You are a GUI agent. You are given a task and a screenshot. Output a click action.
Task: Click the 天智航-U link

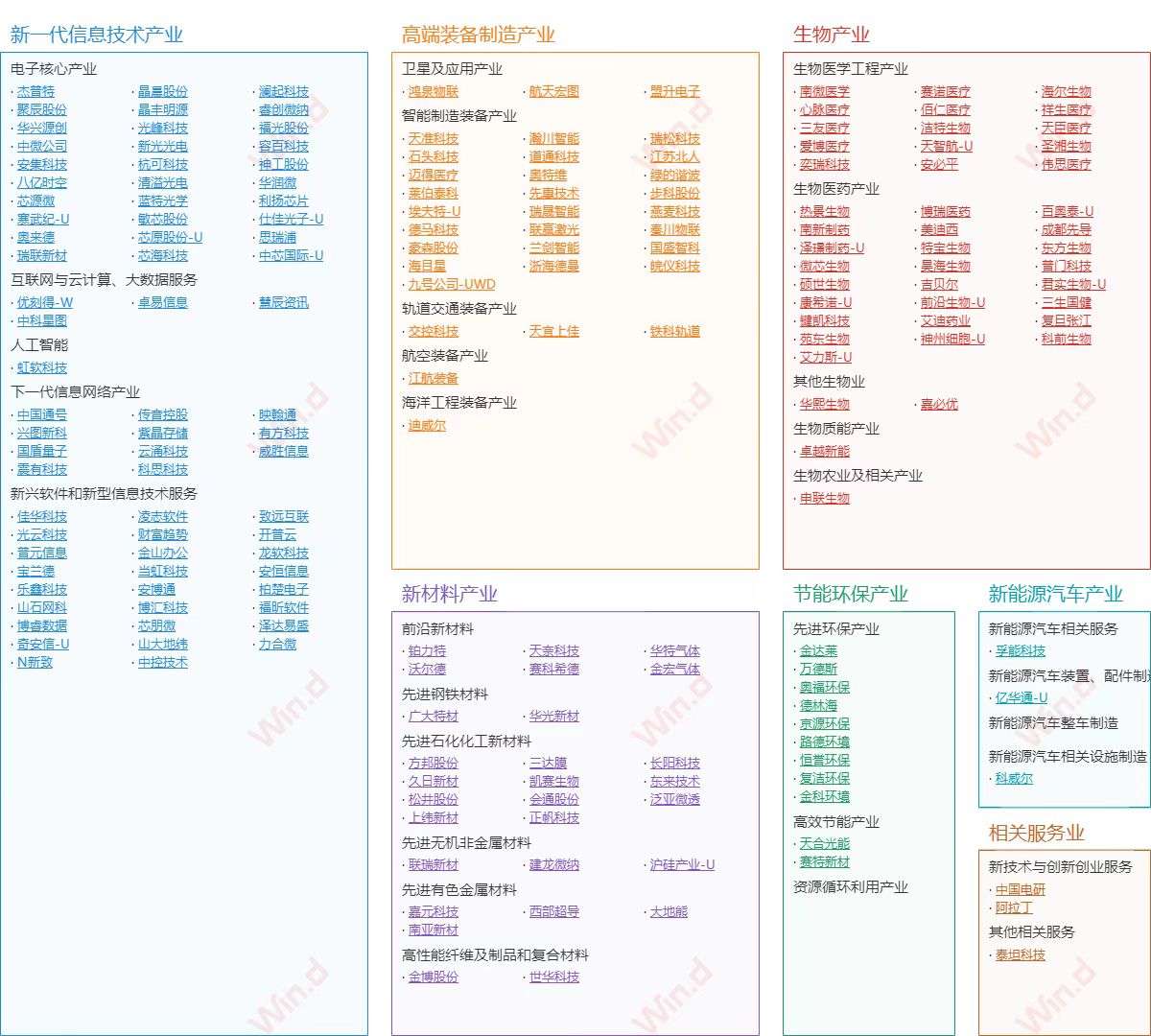(x=947, y=147)
